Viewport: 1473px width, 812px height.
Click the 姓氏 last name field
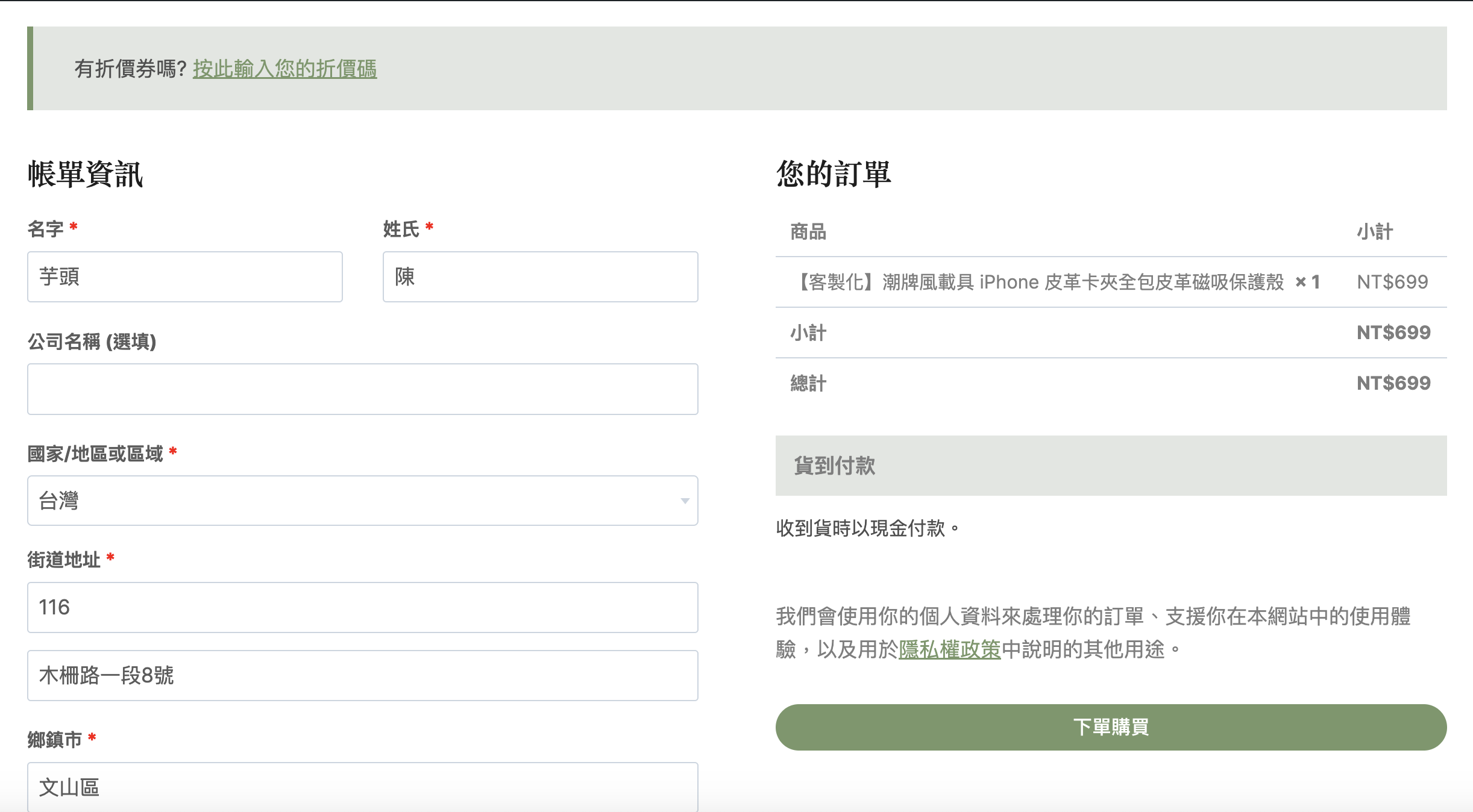point(540,276)
